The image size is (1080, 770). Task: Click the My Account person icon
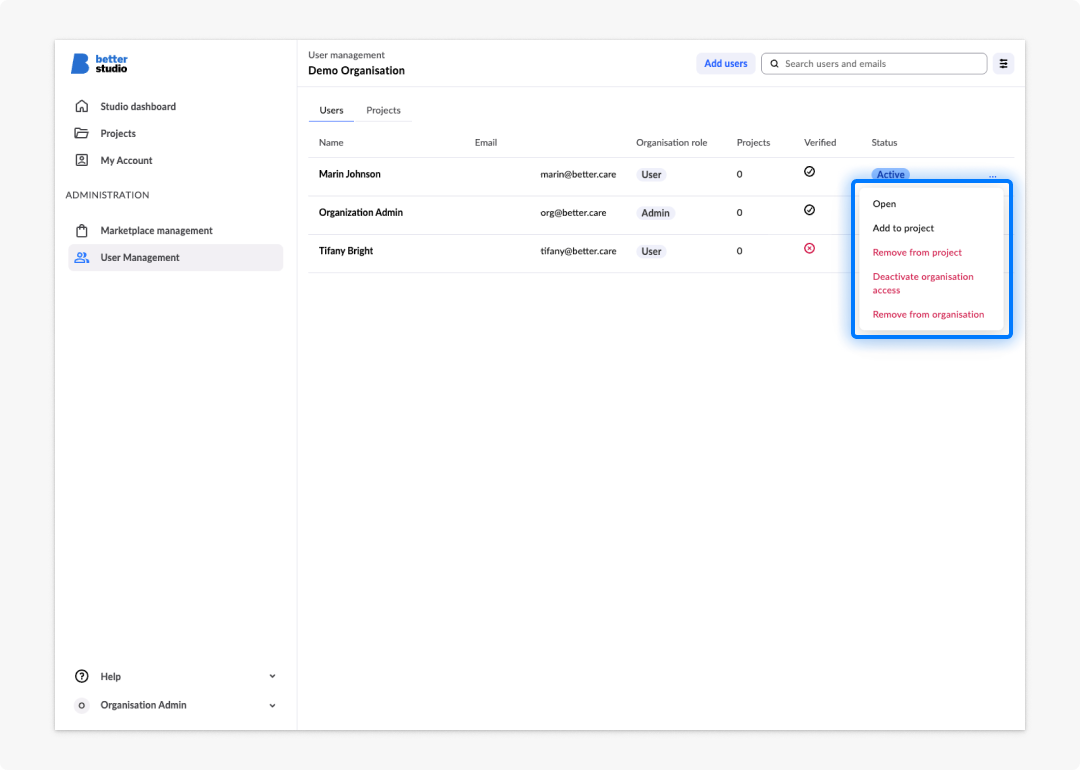[x=82, y=160]
